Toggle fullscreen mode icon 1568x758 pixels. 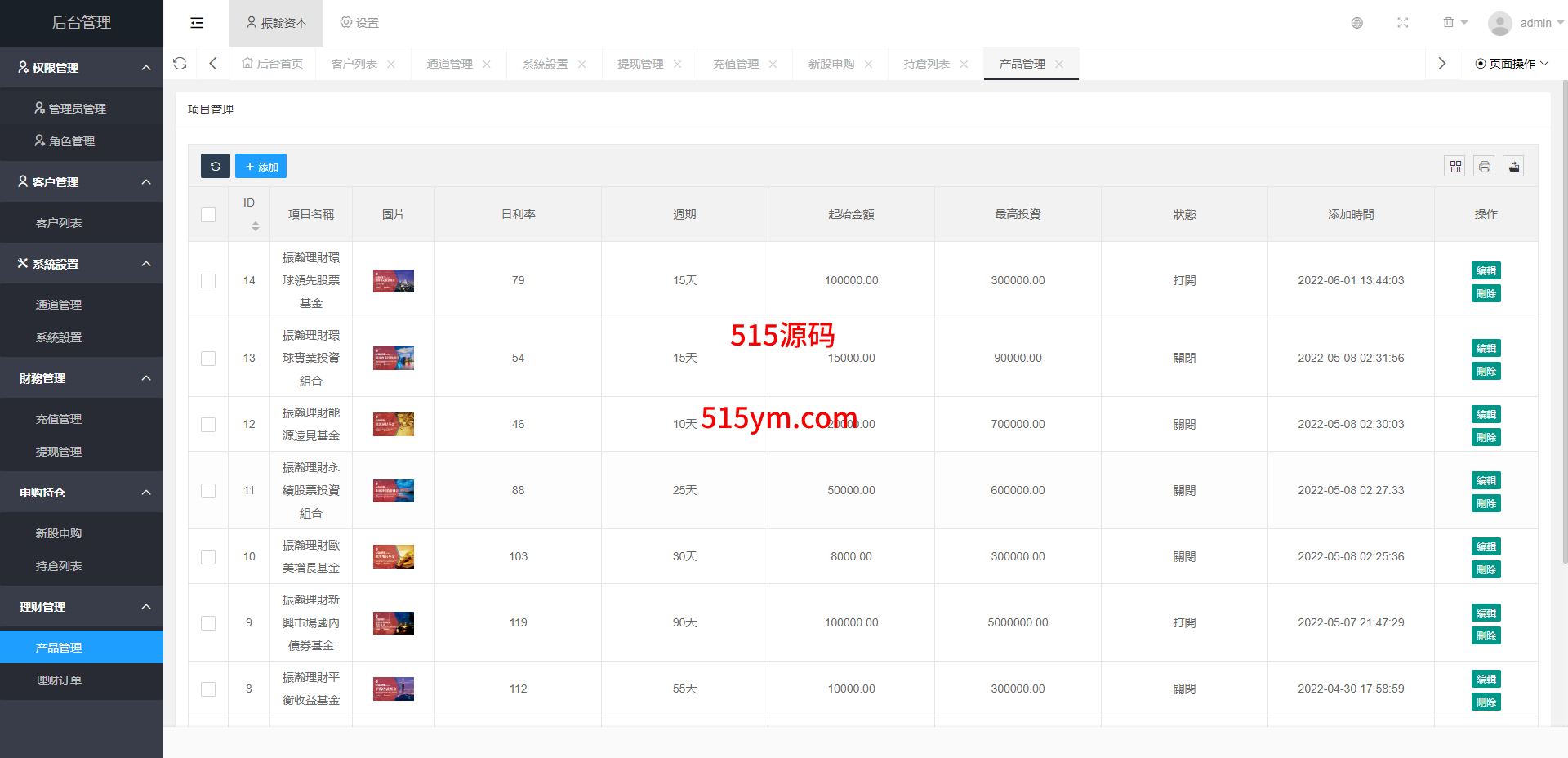pyautogui.click(x=1402, y=23)
